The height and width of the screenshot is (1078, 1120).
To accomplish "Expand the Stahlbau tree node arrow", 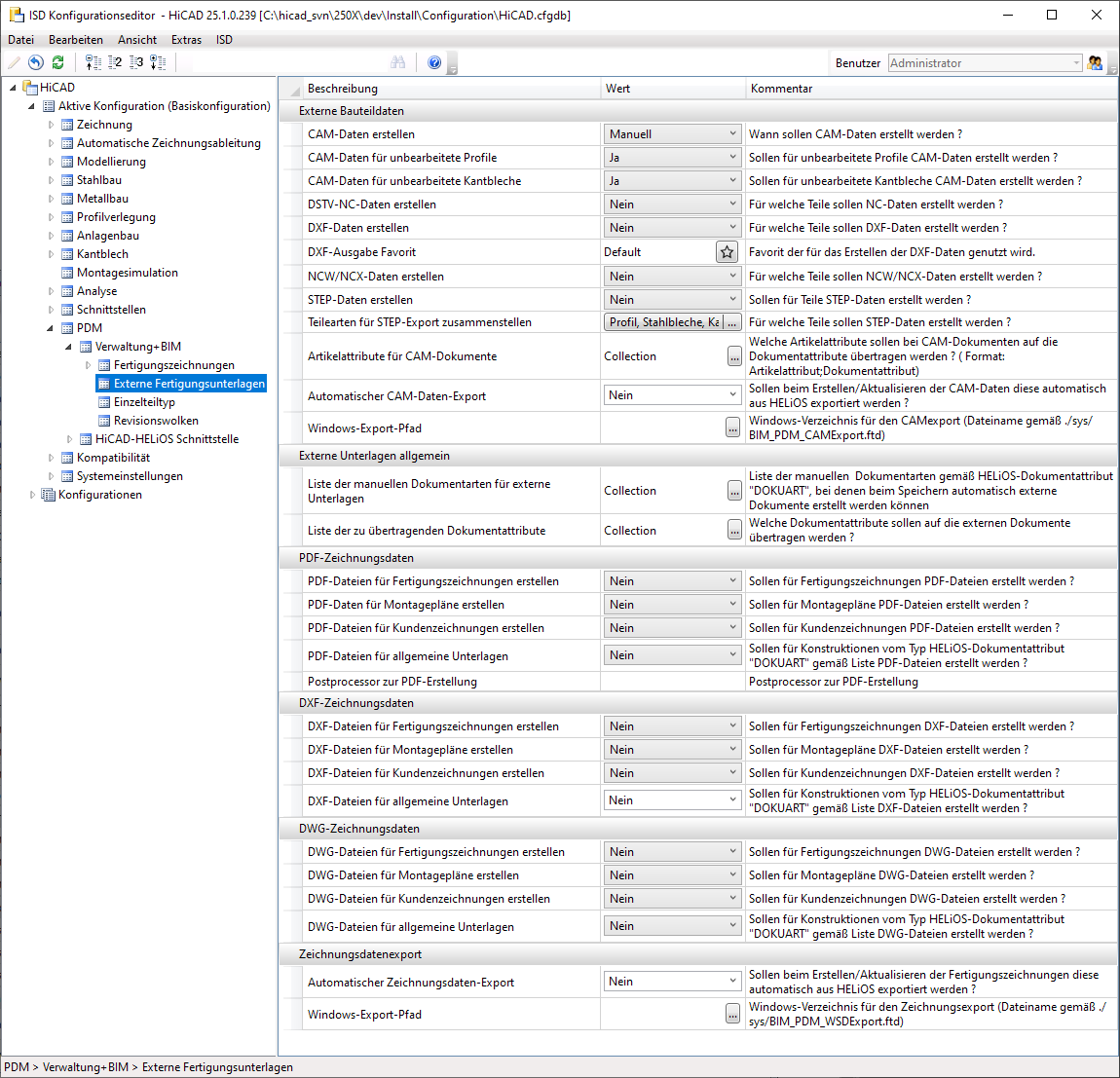I will [x=51, y=181].
